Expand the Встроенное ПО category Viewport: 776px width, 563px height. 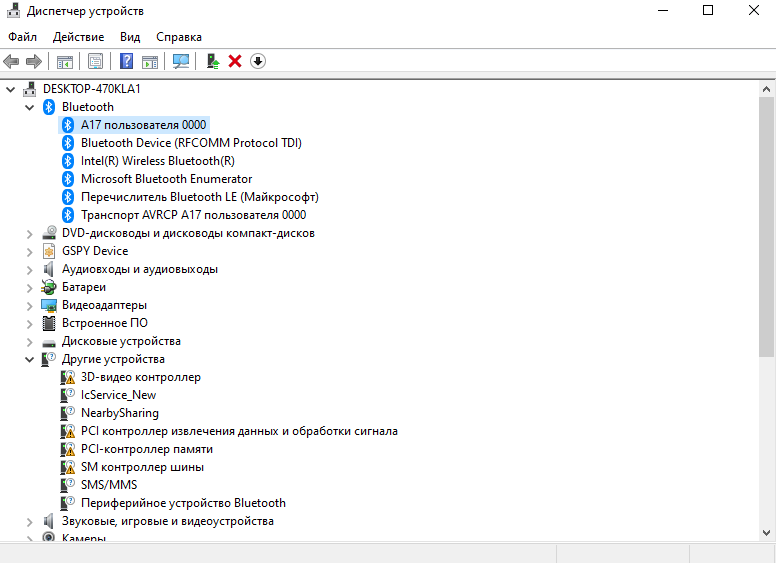[30, 324]
